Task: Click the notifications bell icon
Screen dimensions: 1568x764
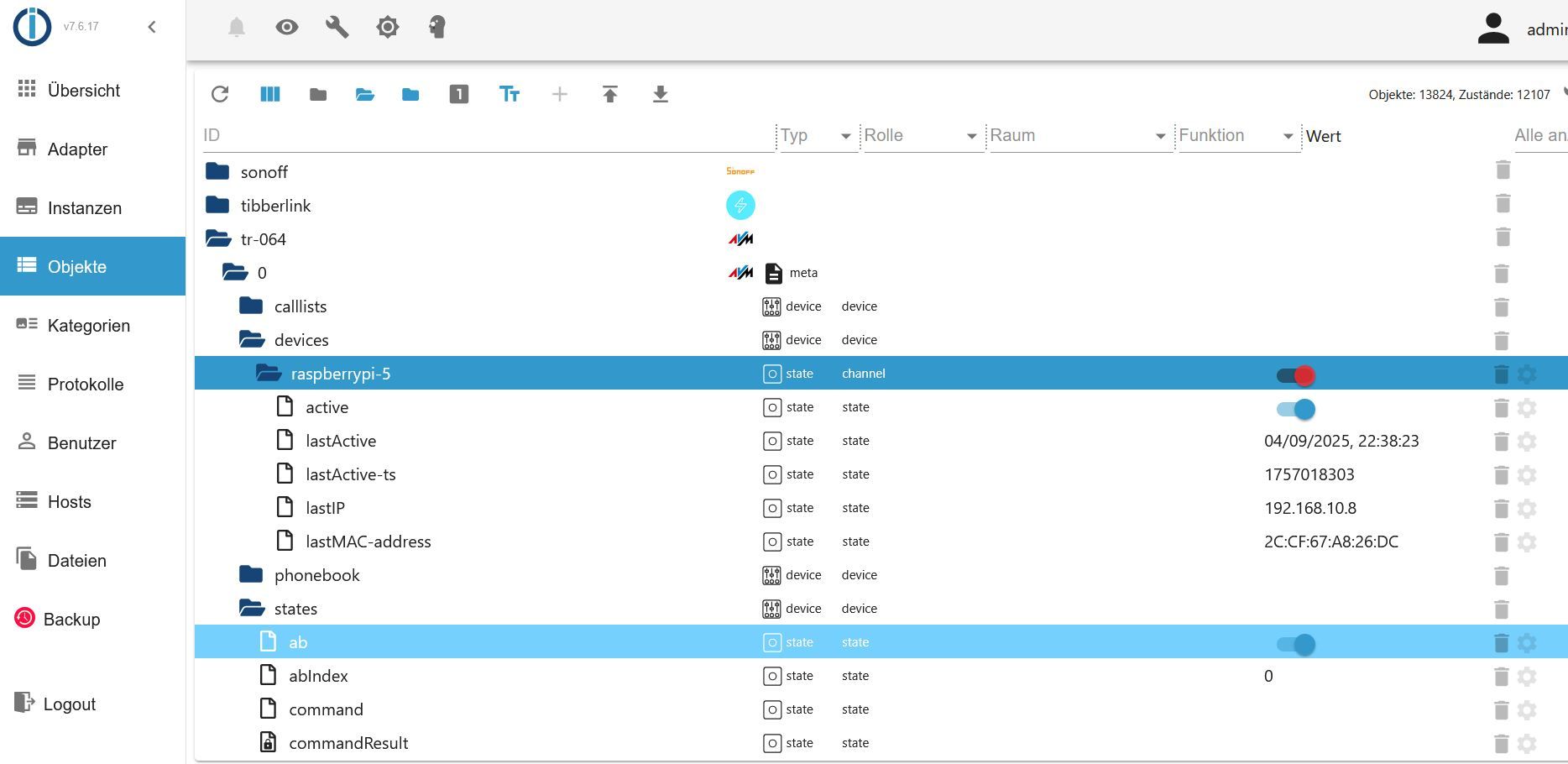Action: pos(237,27)
